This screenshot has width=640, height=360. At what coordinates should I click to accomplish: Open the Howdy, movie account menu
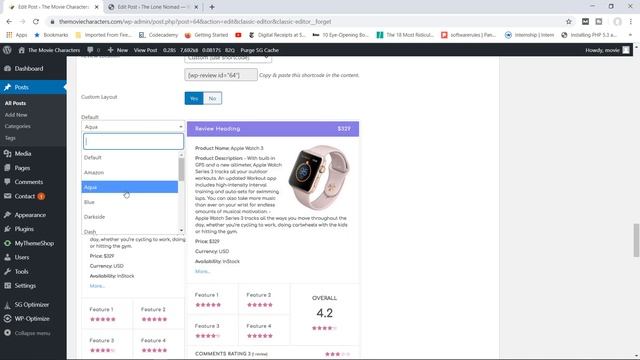[607, 50]
